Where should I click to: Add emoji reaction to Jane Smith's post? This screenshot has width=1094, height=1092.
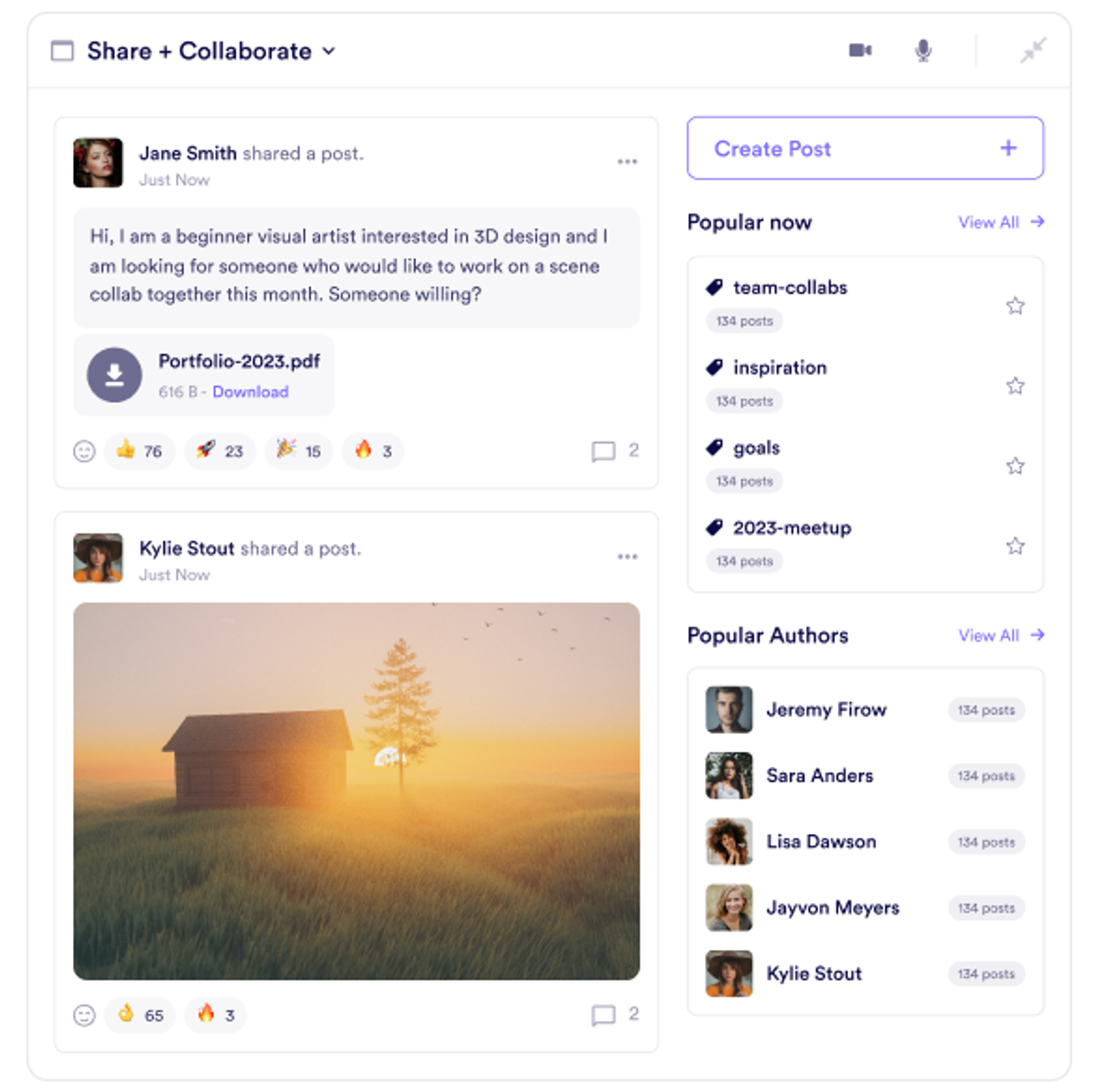[x=84, y=451]
